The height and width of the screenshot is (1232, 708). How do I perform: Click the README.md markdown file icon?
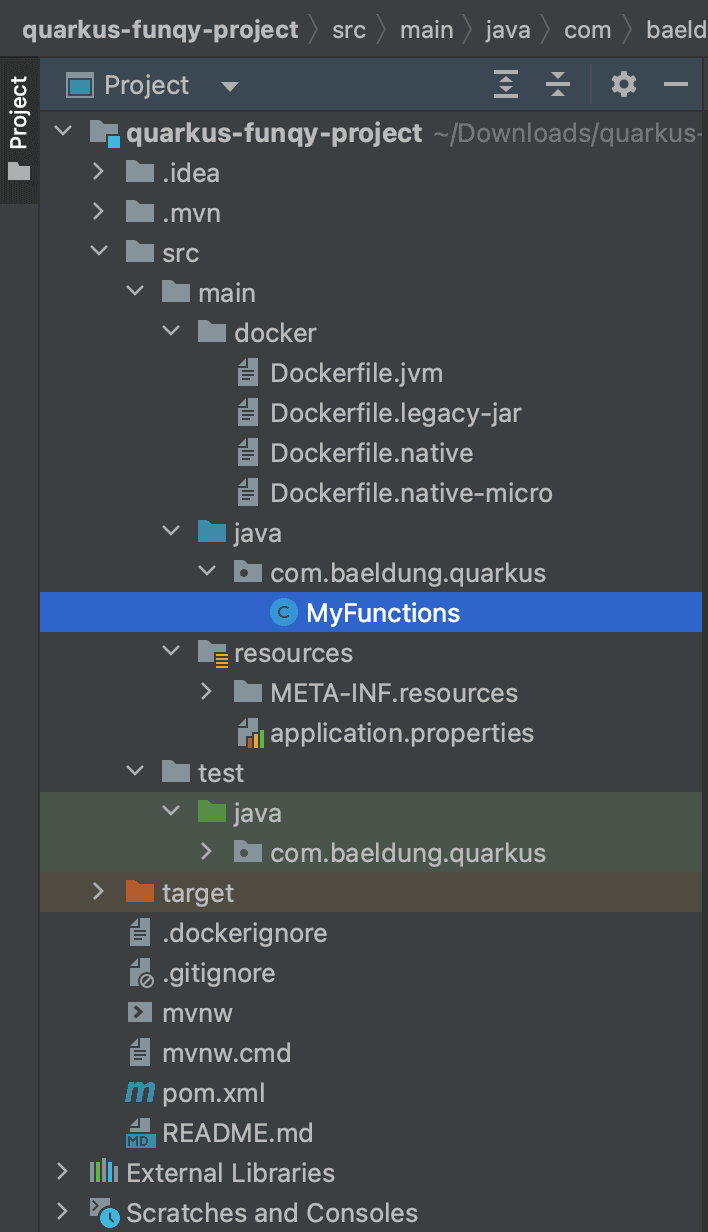(x=139, y=1133)
